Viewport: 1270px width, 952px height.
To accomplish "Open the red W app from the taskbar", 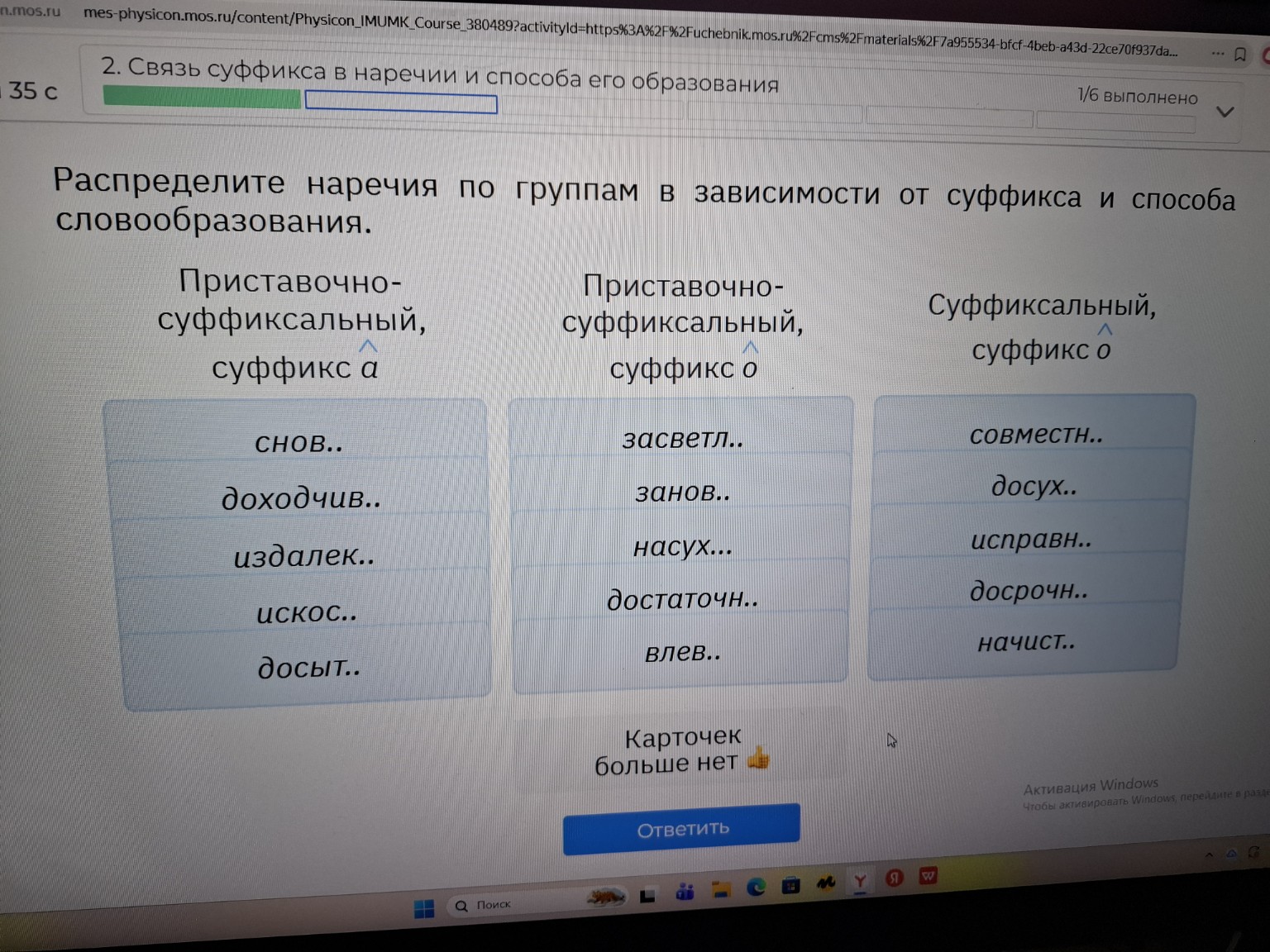I will (x=929, y=876).
